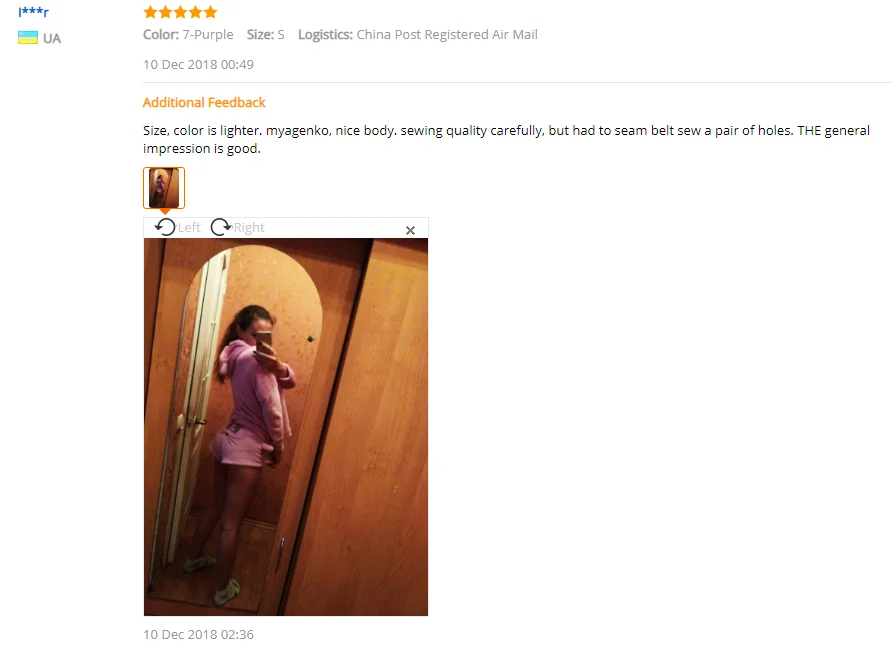Click the fifth orange rating star
The width and height of the screenshot is (892, 645).
tap(210, 12)
